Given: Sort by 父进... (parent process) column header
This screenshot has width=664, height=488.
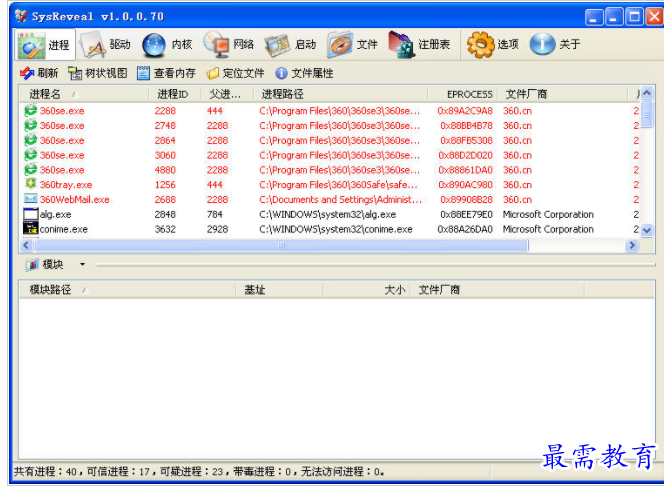Looking at the screenshot, I should point(227,94).
